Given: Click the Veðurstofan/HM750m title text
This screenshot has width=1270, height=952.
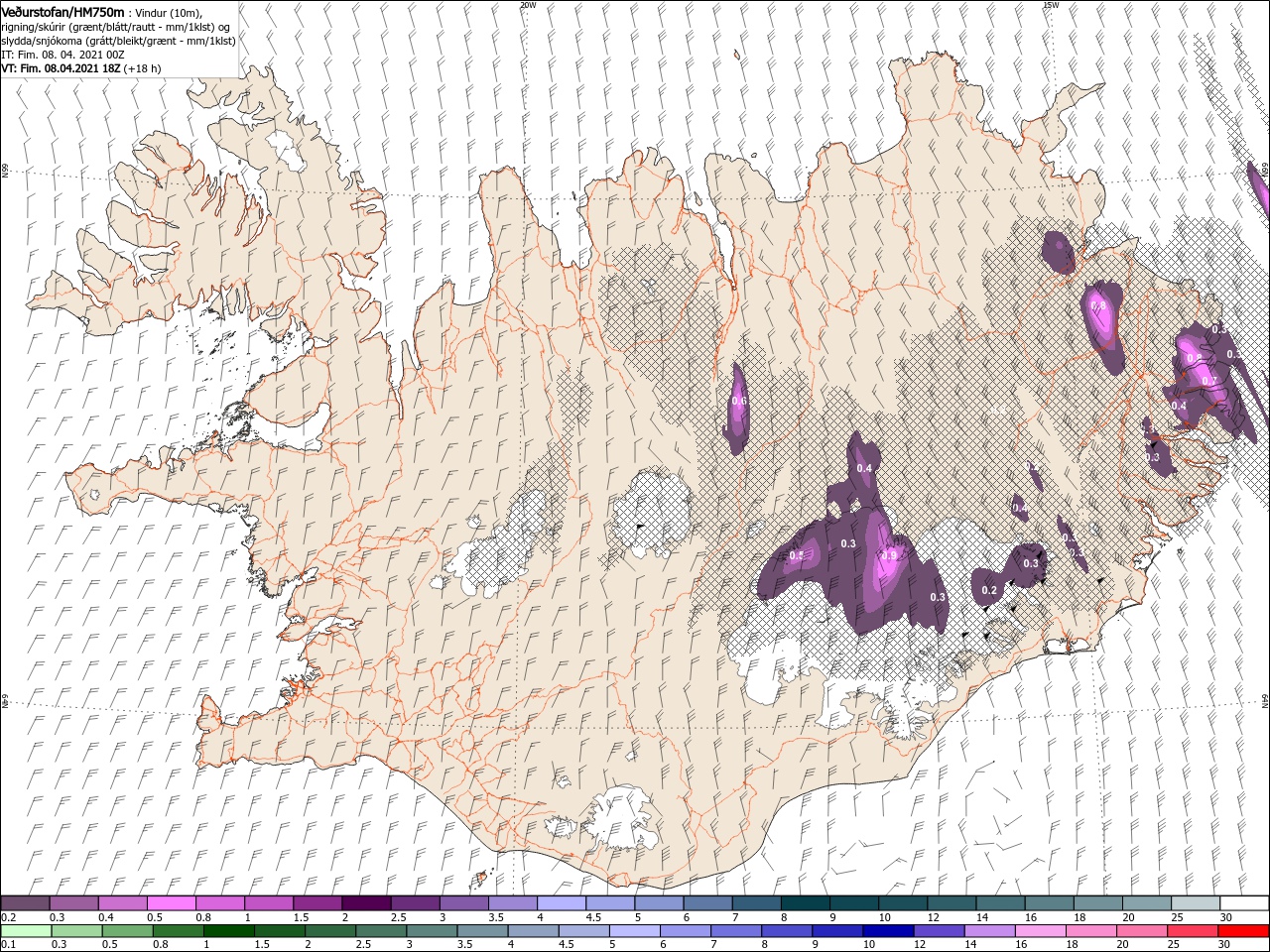Looking at the screenshot, I should click(63, 11).
